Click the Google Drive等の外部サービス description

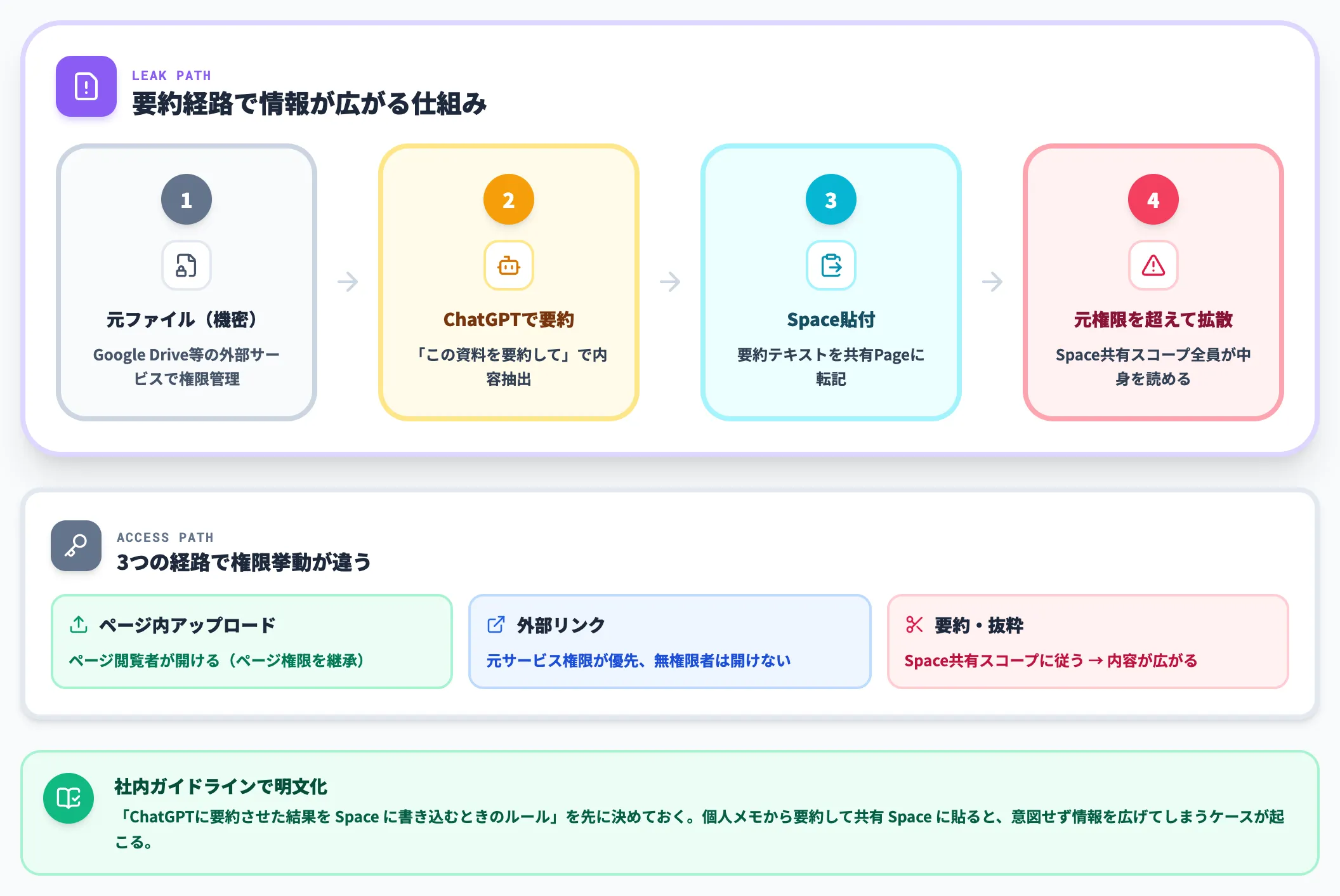click(x=187, y=367)
